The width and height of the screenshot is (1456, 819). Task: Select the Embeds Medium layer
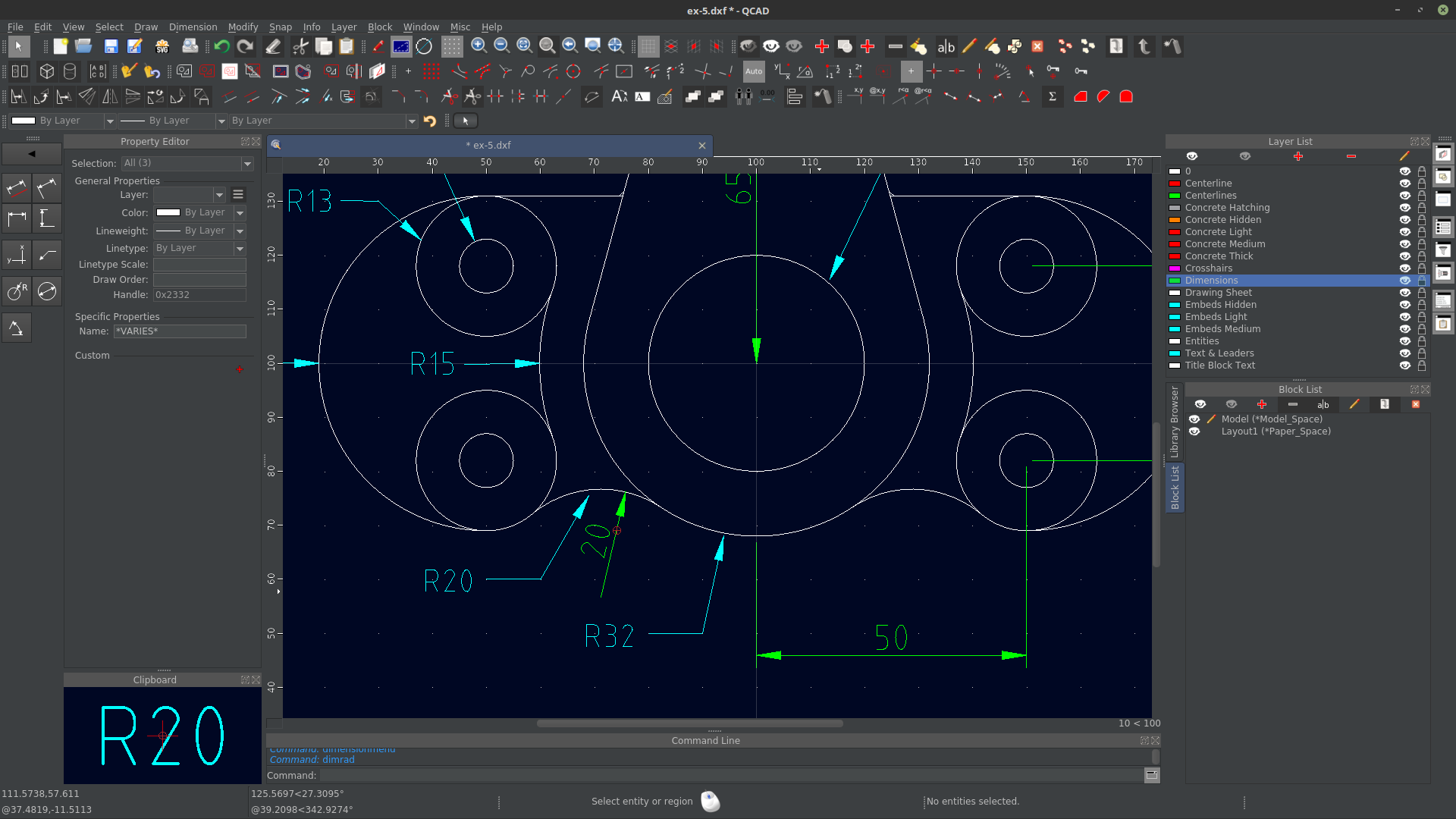[1222, 329]
